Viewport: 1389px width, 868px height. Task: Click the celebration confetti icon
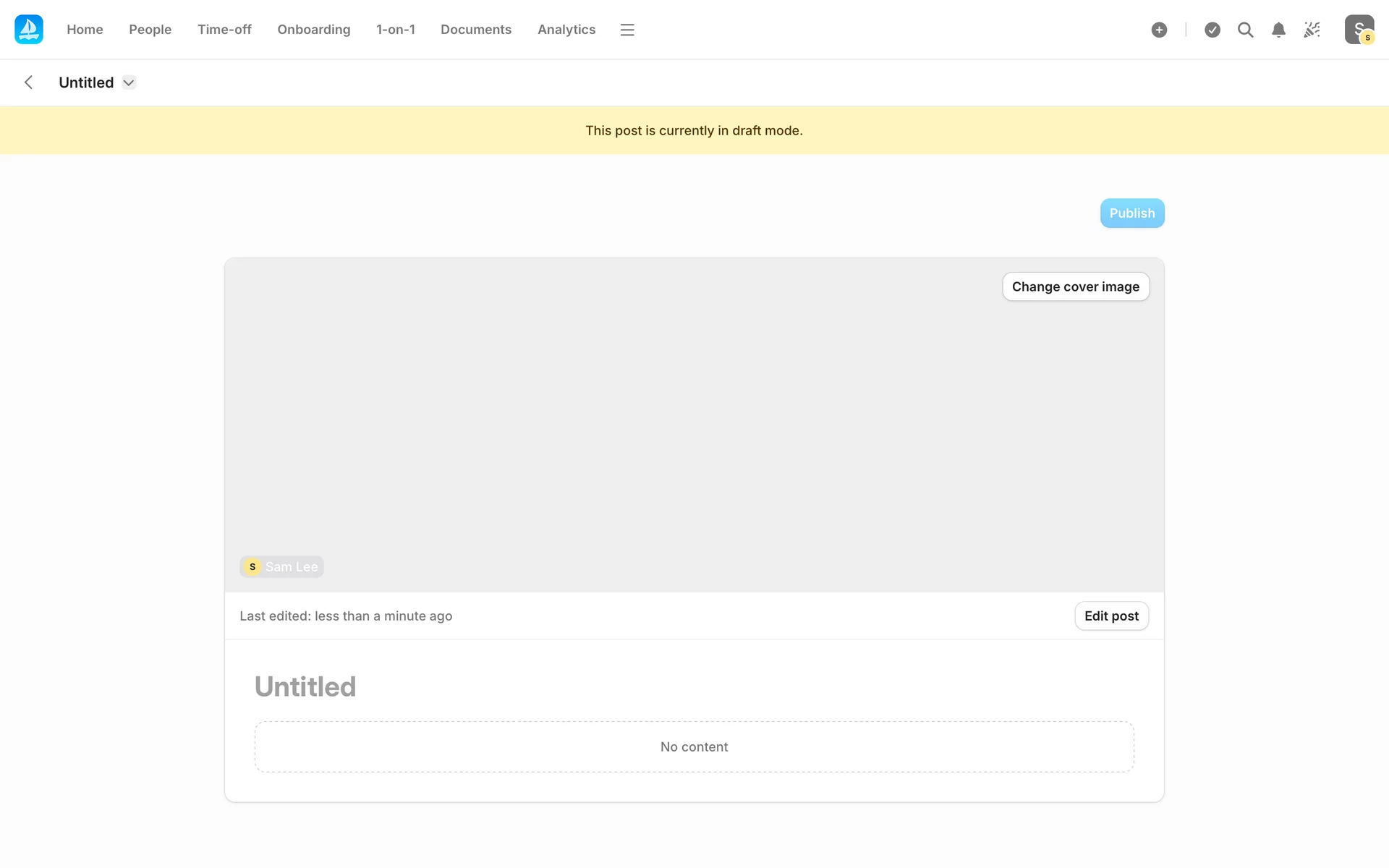pyautogui.click(x=1312, y=30)
